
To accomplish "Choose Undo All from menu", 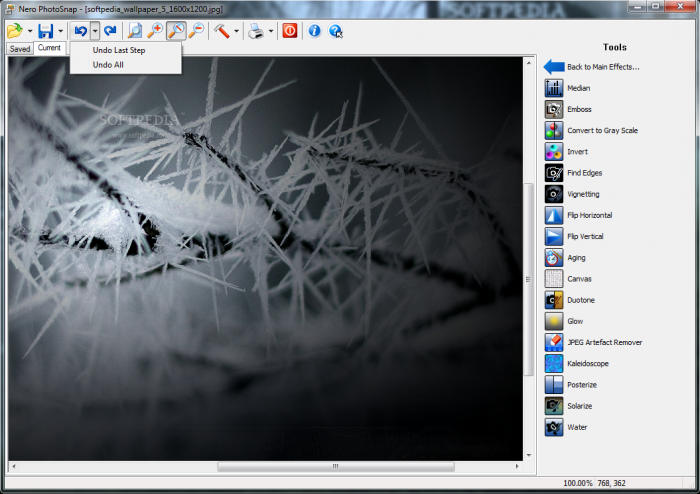I will [x=108, y=65].
